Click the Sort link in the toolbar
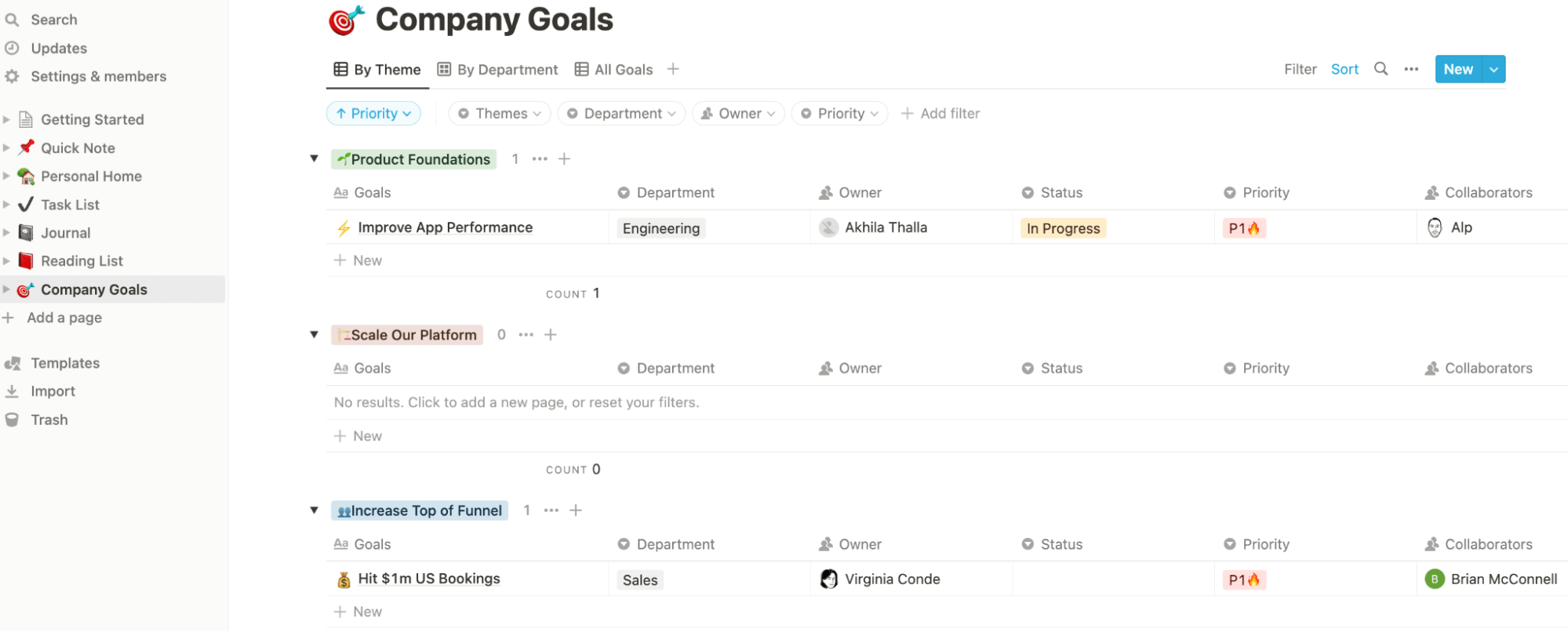The width and height of the screenshot is (1568, 632). 1344,69
